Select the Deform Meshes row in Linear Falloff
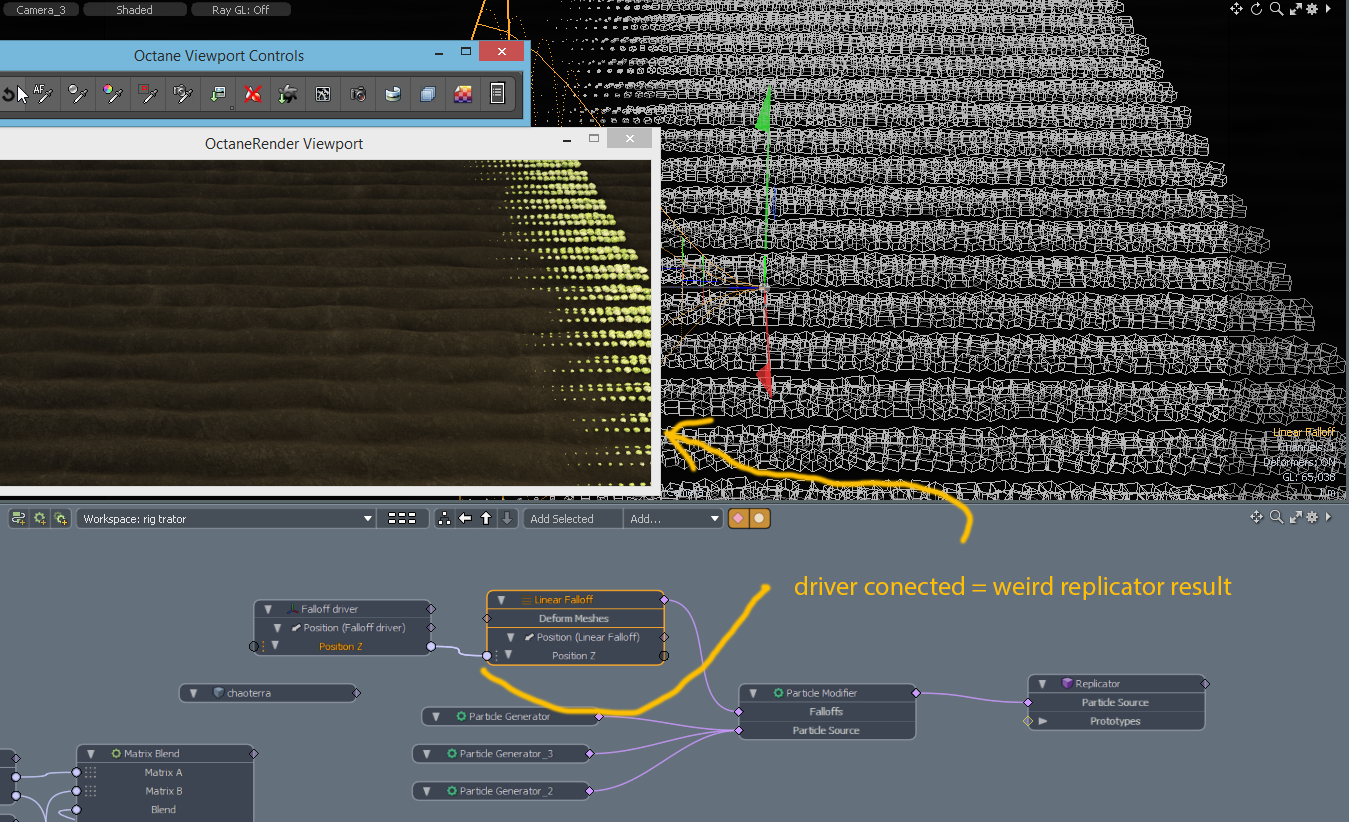Screen dimensions: 1349x822 tap(574, 619)
